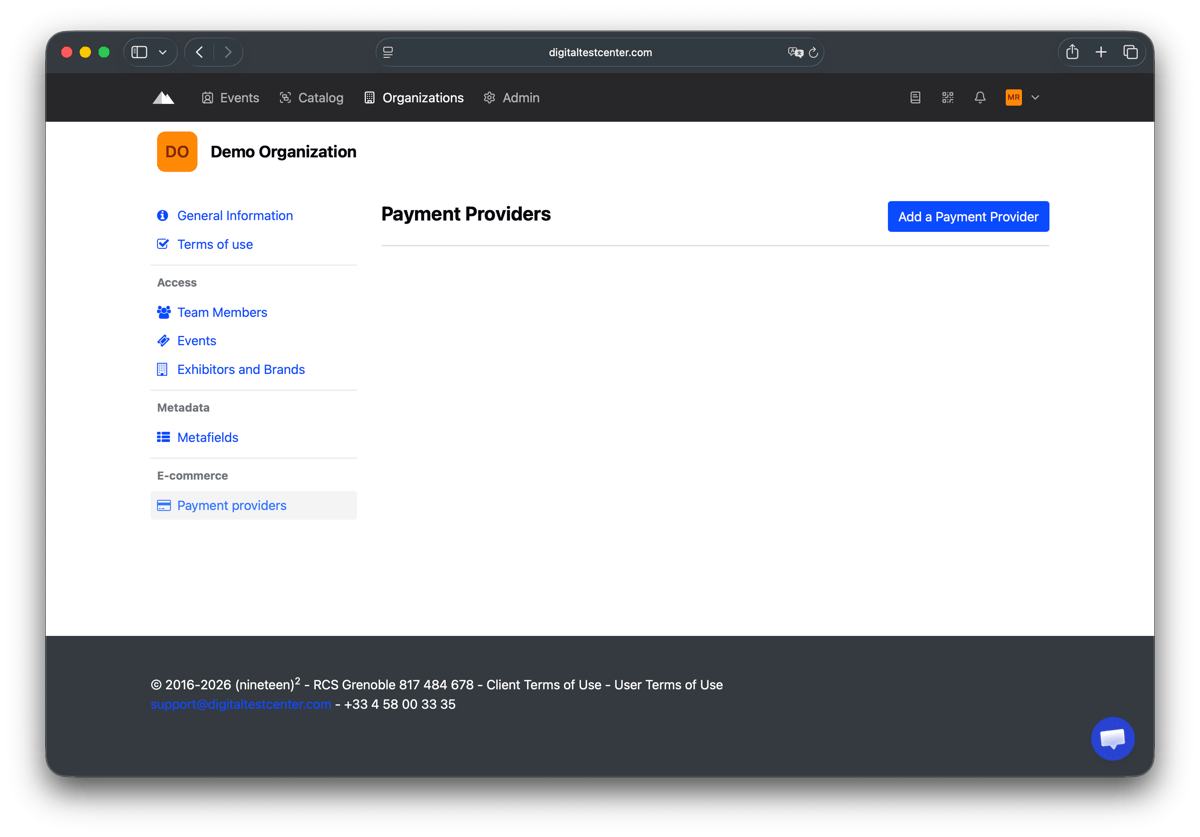Screen dimensions: 1200x837
Task: Open Metafields in sidebar
Action: click(x=208, y=437)
